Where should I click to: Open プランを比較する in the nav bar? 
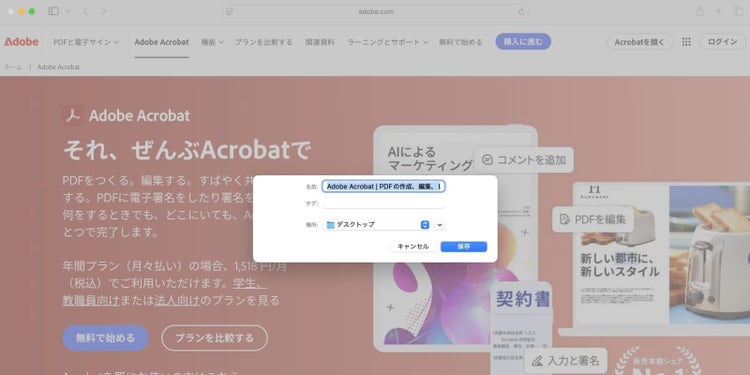tap(264, 42)
